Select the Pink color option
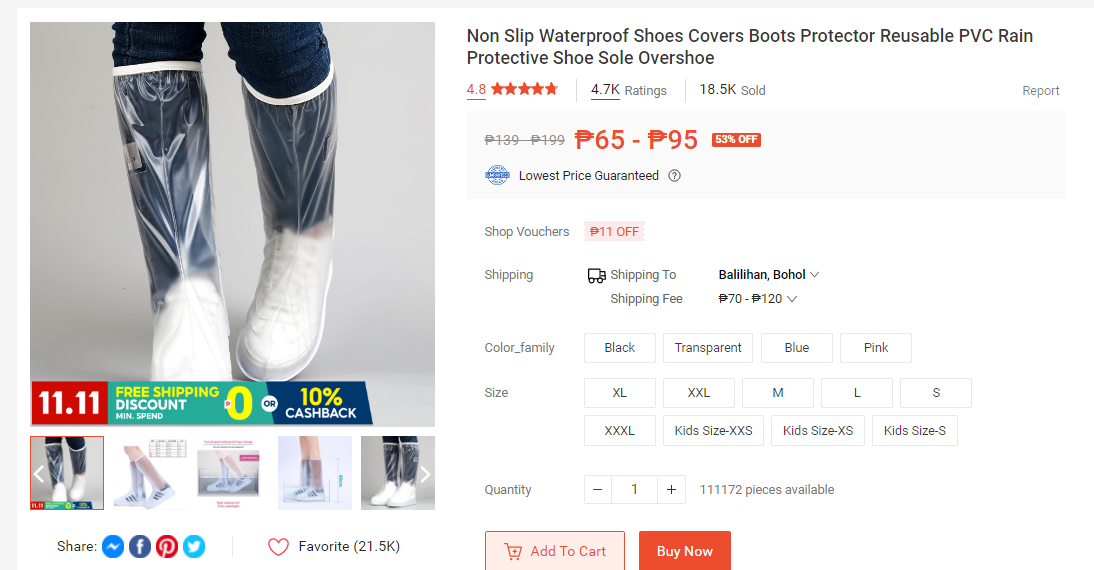 pos(876,348)
